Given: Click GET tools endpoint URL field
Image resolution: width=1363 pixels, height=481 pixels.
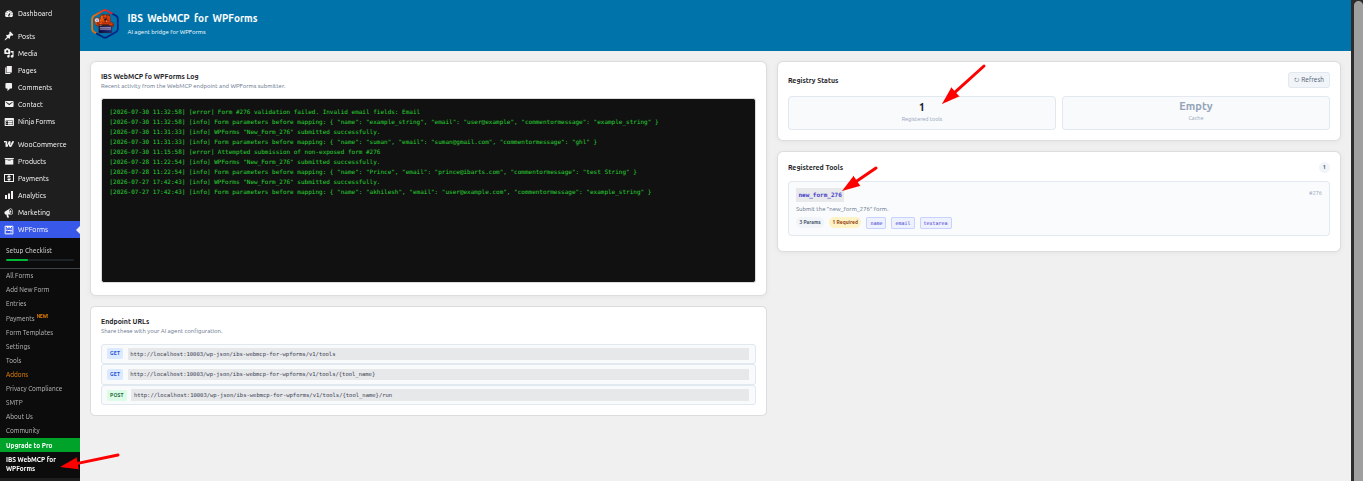Looking at the screenshot, I should 438,354.
